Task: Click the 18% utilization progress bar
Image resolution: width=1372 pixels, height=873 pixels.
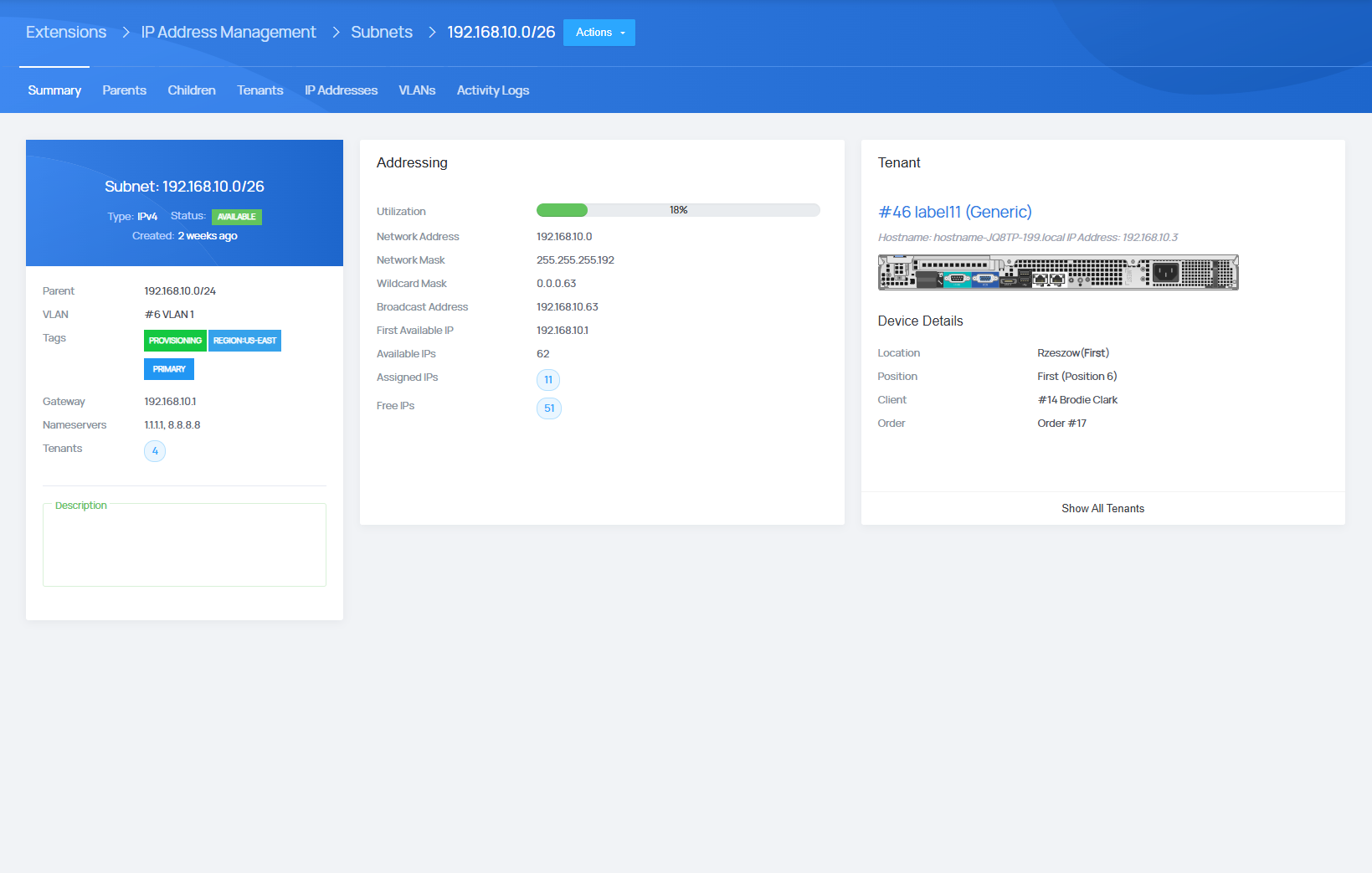Action: 678,210
